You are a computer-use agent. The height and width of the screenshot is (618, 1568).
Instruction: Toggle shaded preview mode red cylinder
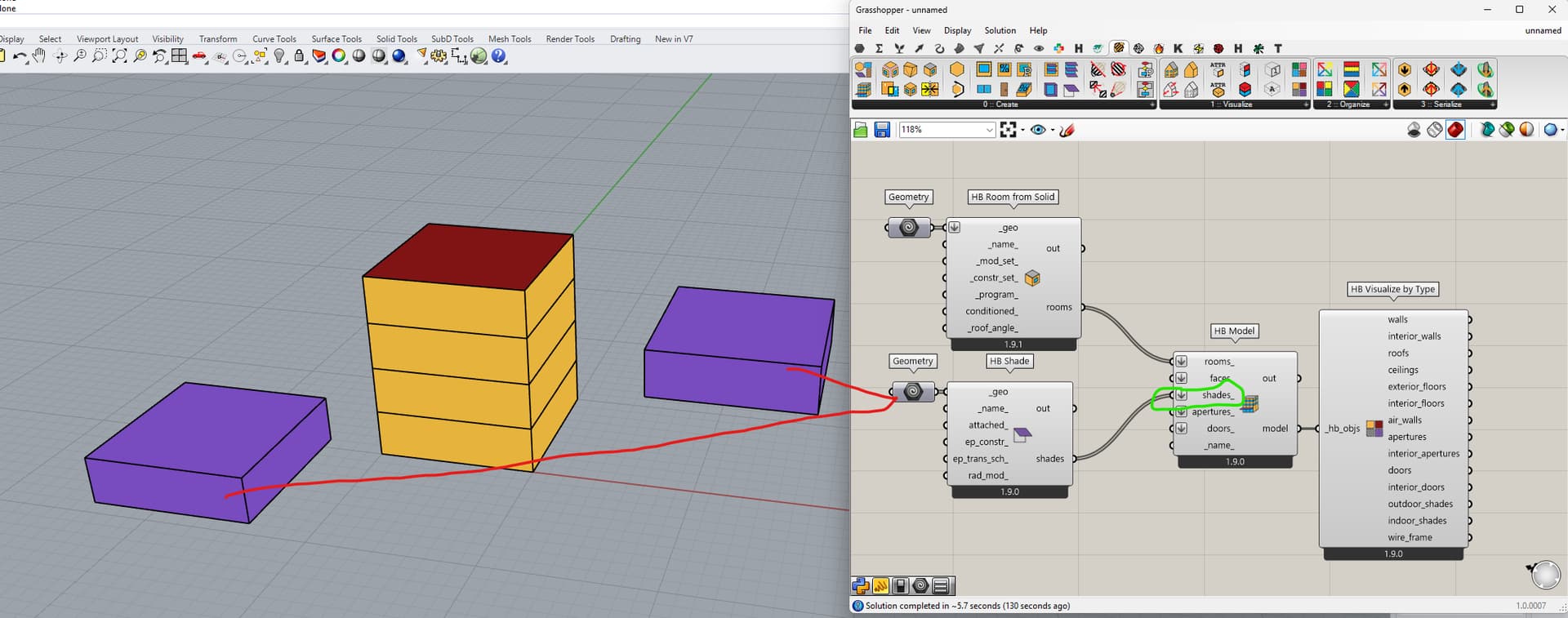(x=1455, y=130)
